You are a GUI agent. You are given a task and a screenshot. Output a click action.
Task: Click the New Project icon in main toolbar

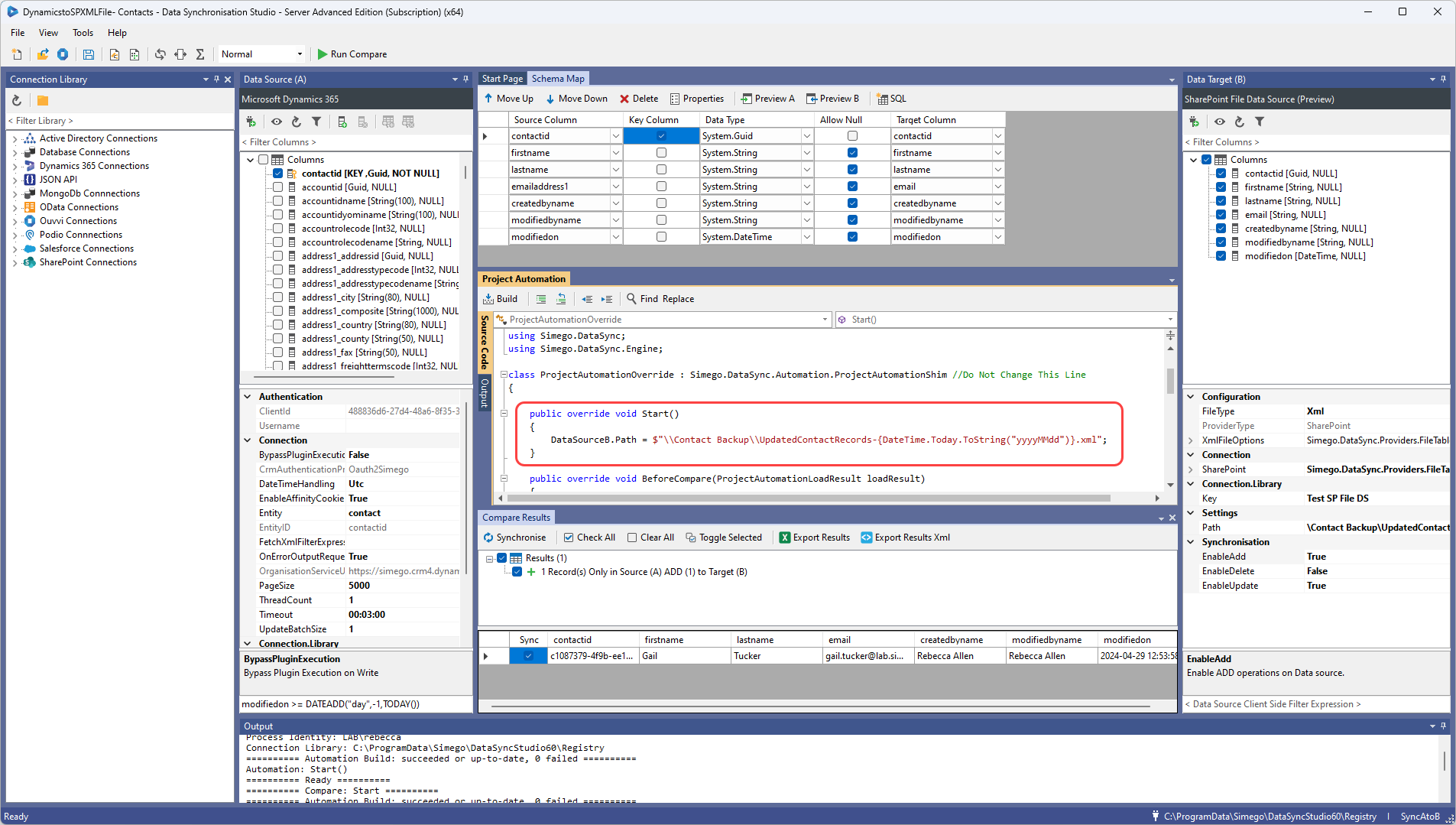(17, 54)
